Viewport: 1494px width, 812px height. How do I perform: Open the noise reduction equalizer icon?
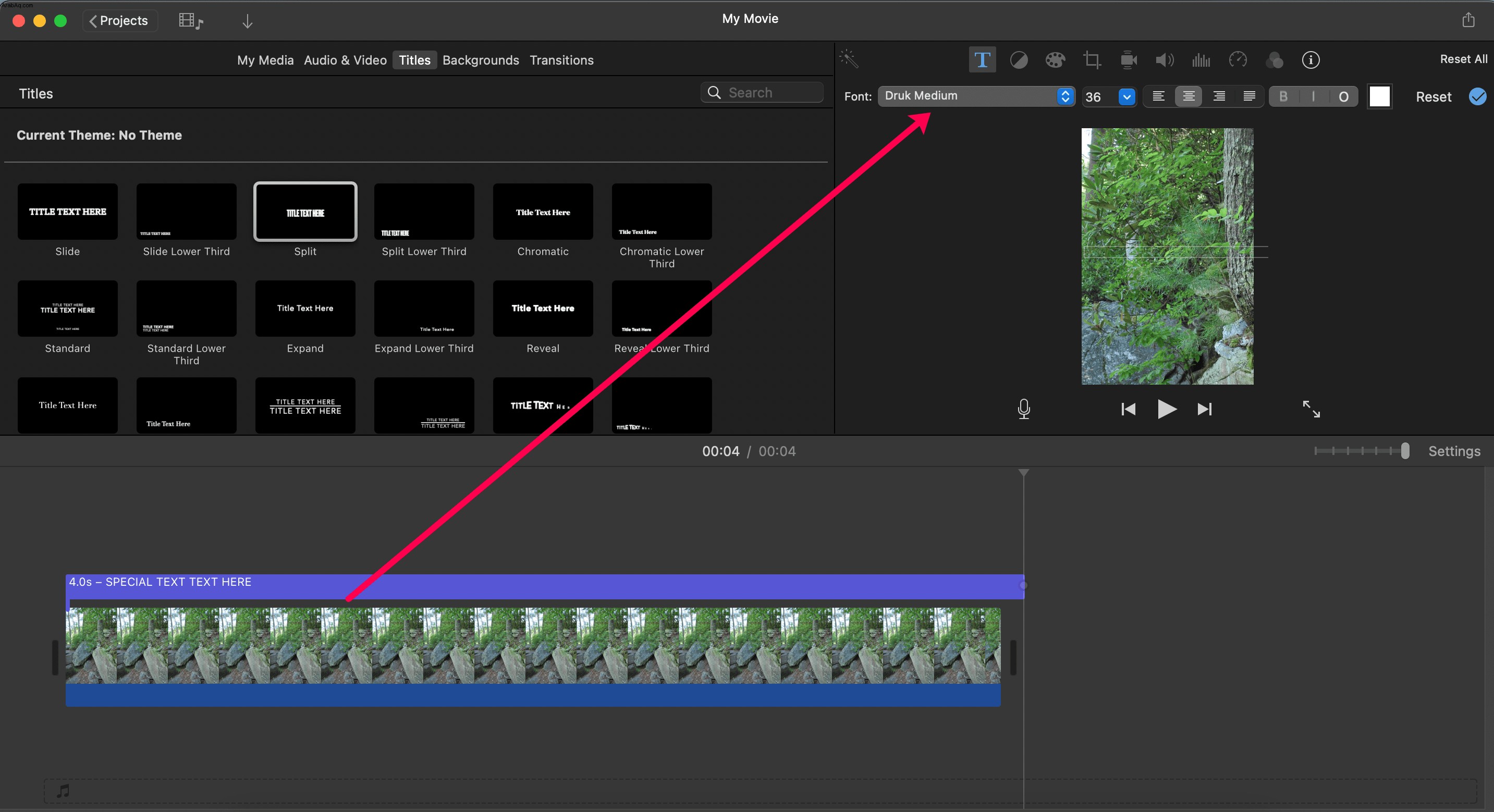tap(1201, 60)
